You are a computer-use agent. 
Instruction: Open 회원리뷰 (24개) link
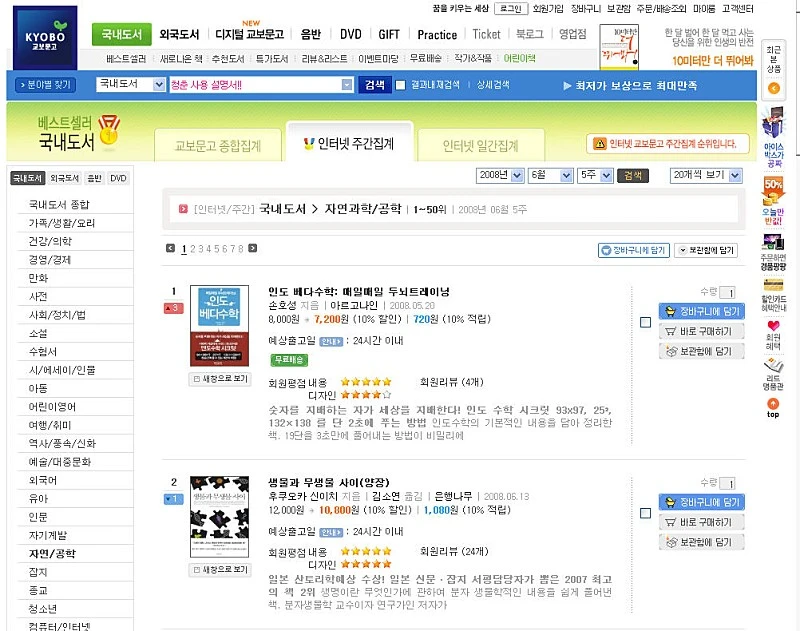point(454,551)
